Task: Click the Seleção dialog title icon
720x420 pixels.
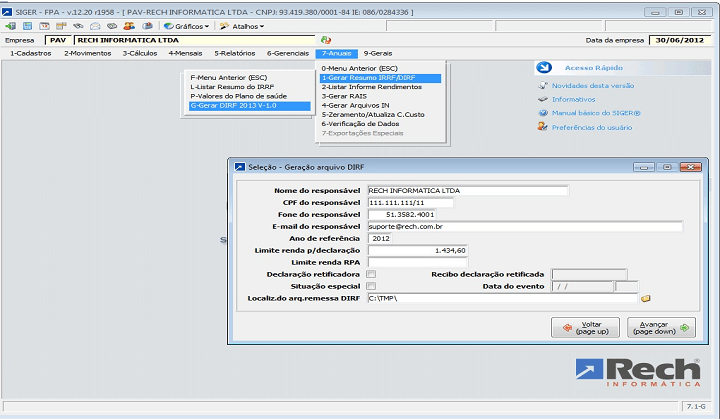Action: tap(240, 167)
